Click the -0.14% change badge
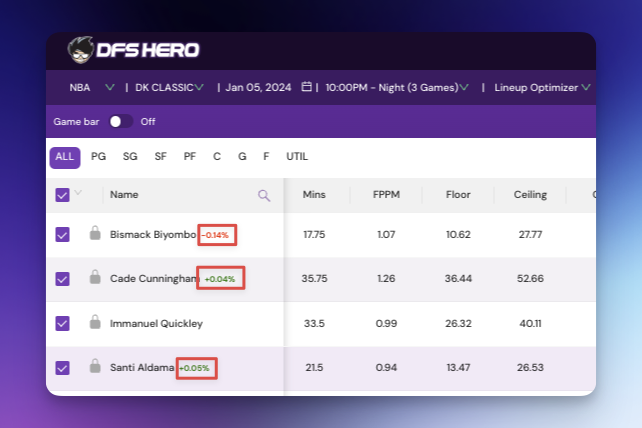Image resolution: width=642 pixels, height=428 pixels. point(215,235)
